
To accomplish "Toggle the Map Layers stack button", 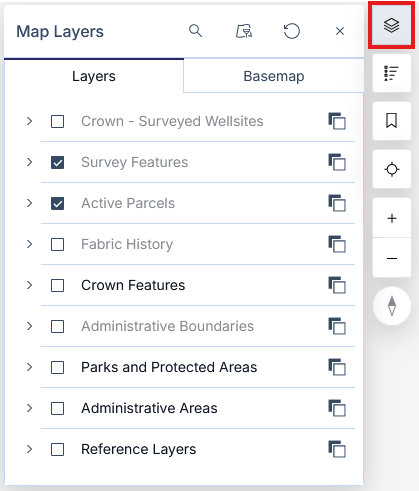I will tap(391, 25).
